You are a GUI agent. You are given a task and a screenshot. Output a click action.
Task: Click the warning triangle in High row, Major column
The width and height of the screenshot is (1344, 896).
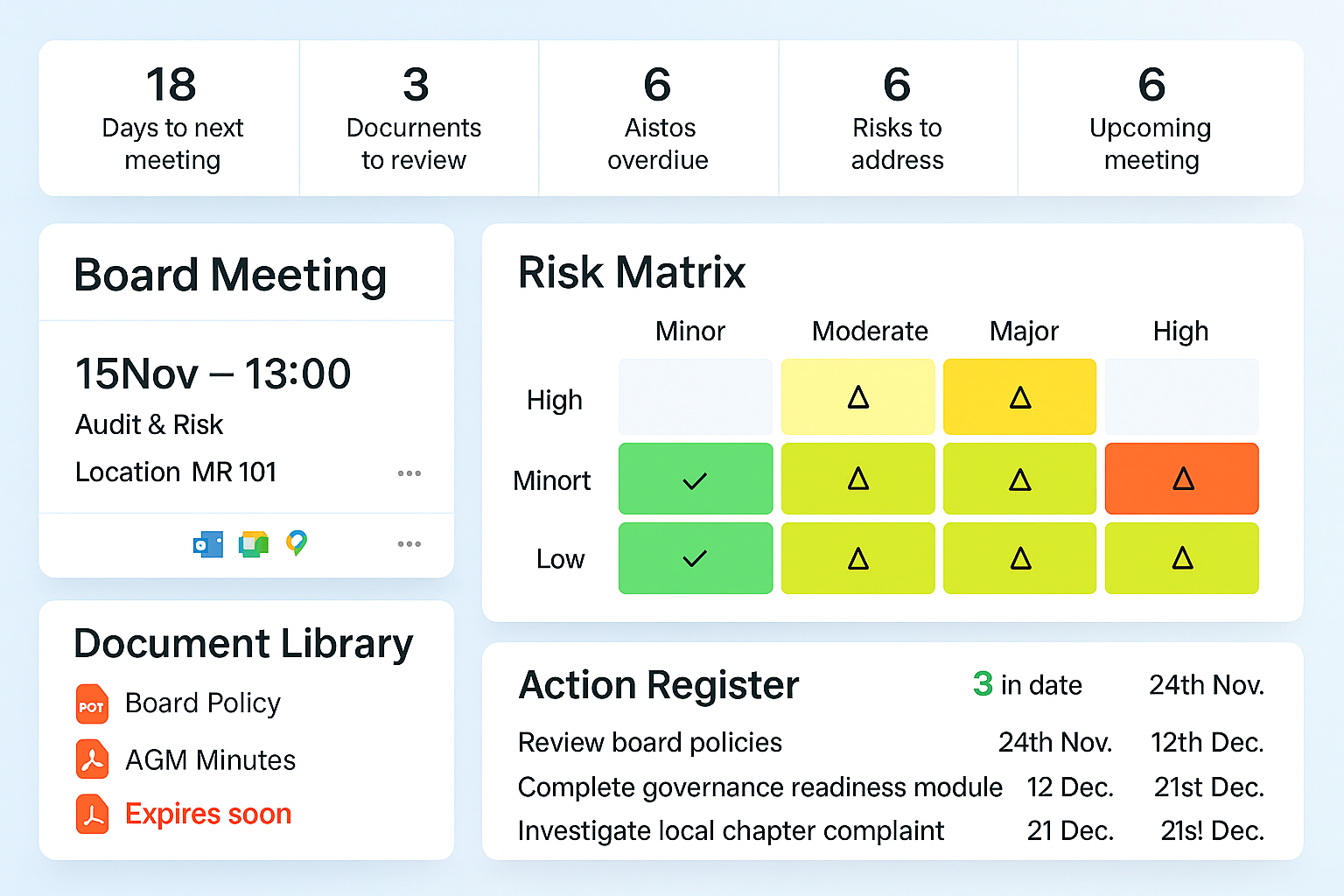coord(1020,398)
